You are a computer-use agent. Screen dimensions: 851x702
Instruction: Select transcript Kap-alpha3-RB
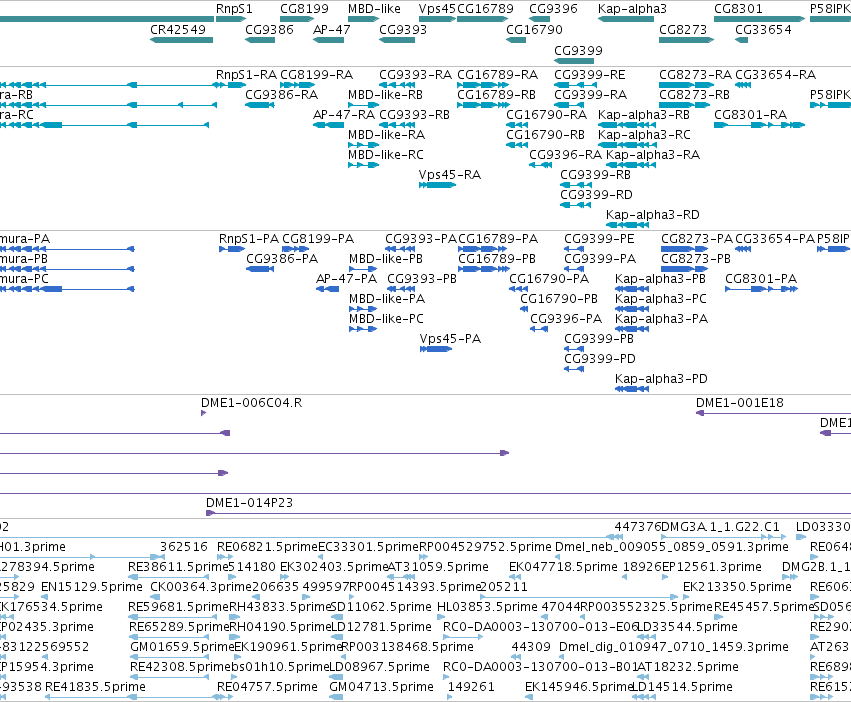644,115
